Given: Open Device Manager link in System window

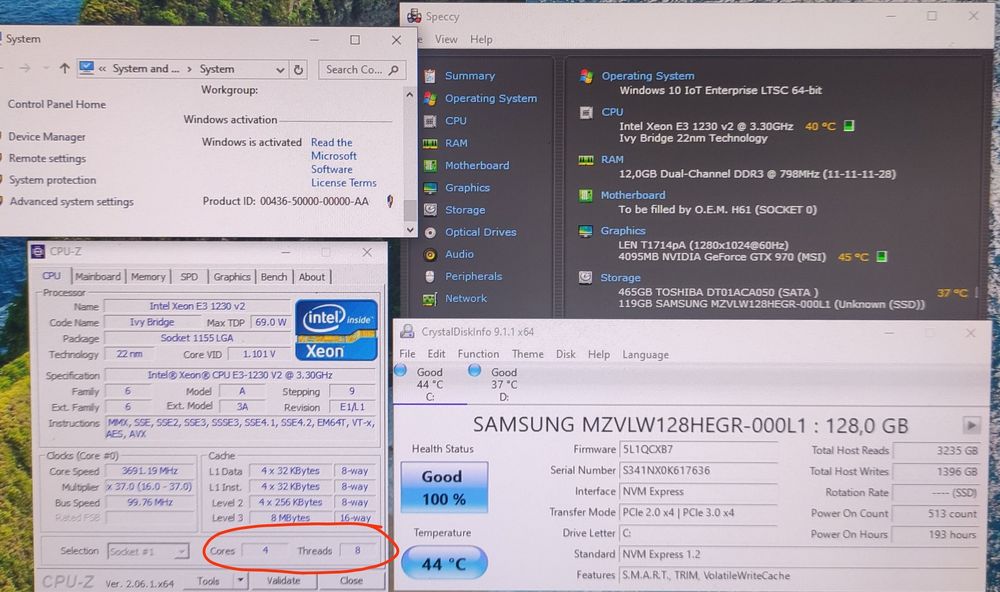Looking at the screenshot, I should pyautogui.click(x=47, y=137).
